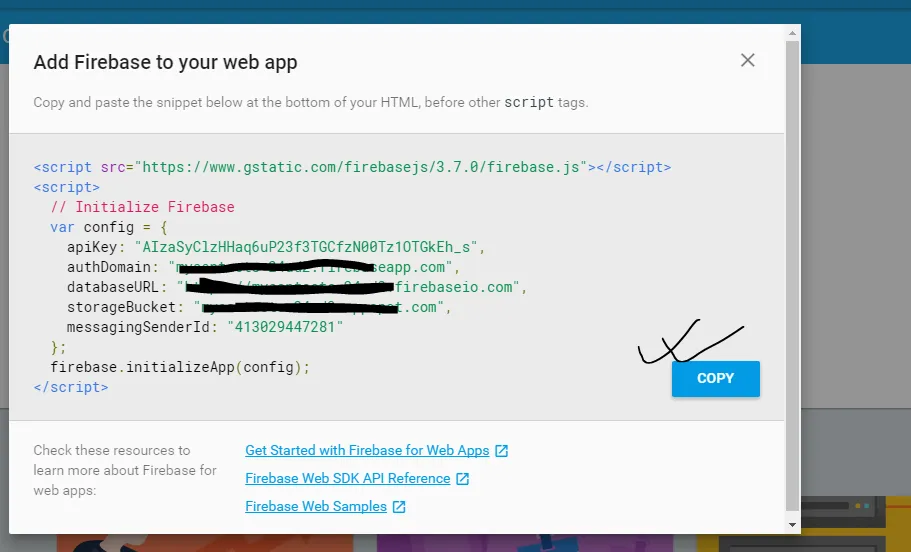Screen dimensions: 911x552
Task: Click the dialog vertical scrollbar thumb
Action: 792,275
